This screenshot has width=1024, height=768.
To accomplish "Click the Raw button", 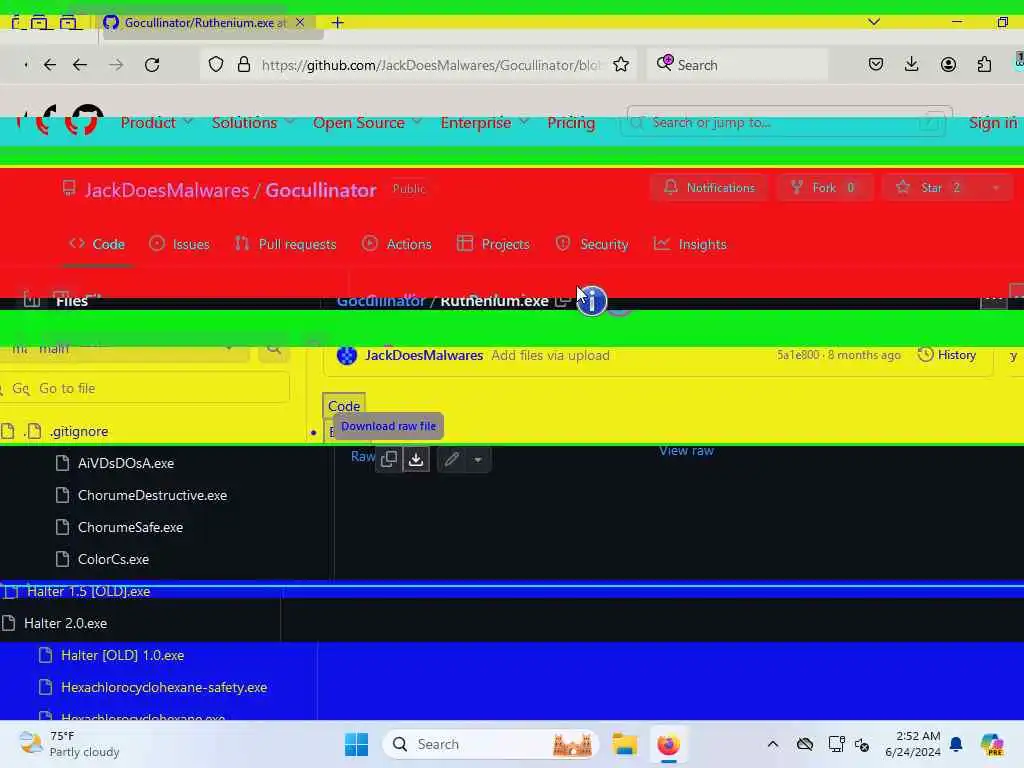I will pyautogui.click(x=362, y=457).
